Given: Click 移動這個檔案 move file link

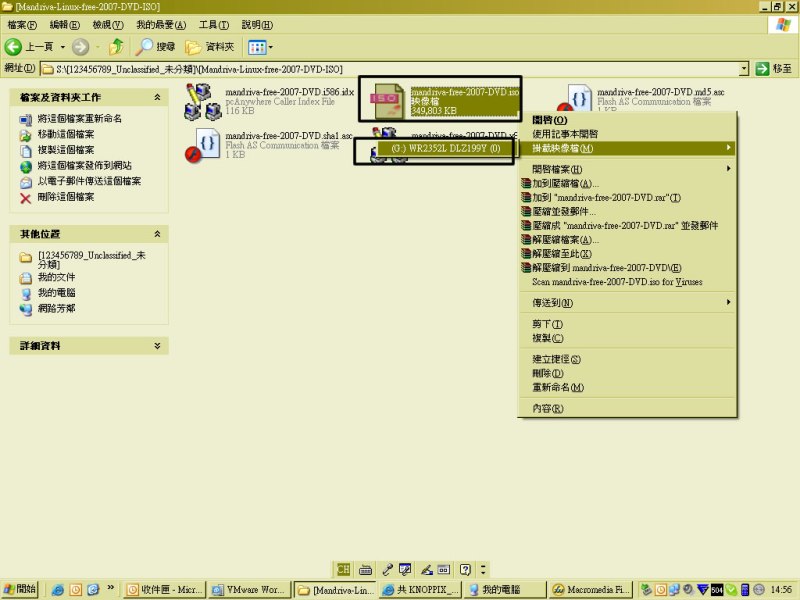Looking at the screenshot, I should tap(66, 134).
